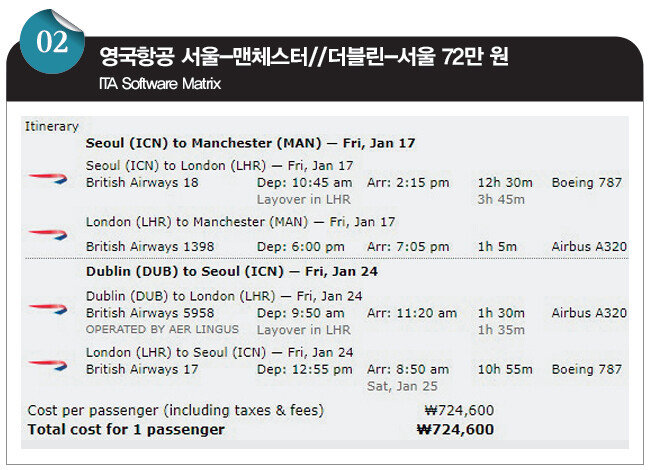Click the British Airways 5958 flight number

pos(150,313)
